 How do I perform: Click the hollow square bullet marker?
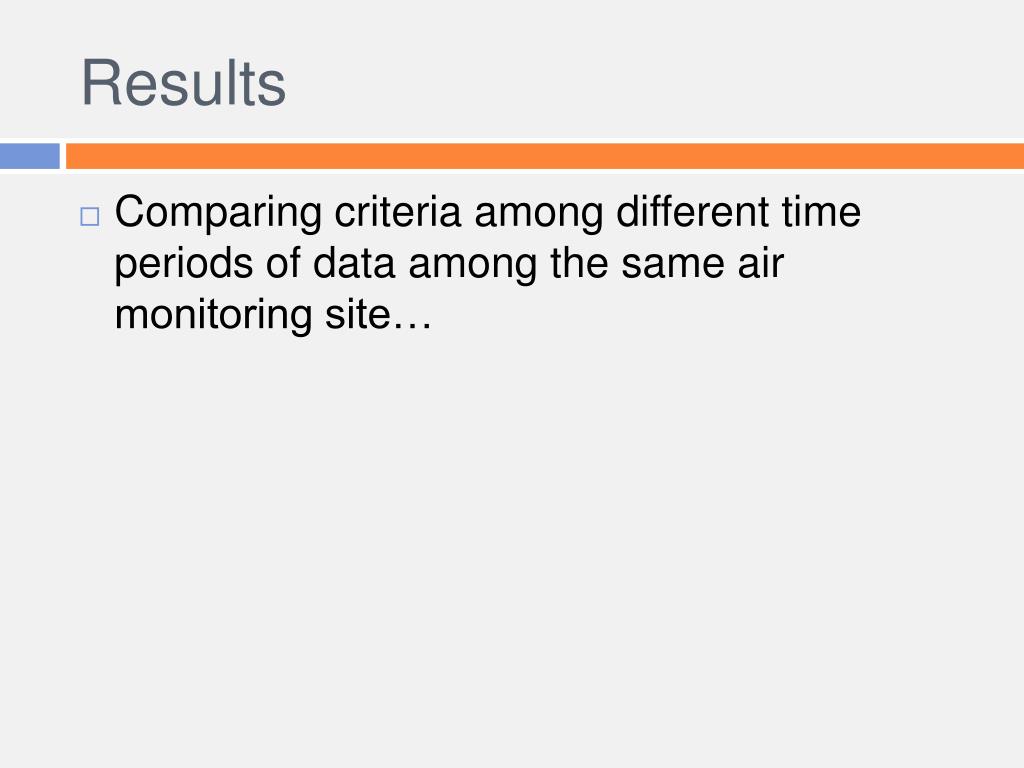[x=90, y=216]
